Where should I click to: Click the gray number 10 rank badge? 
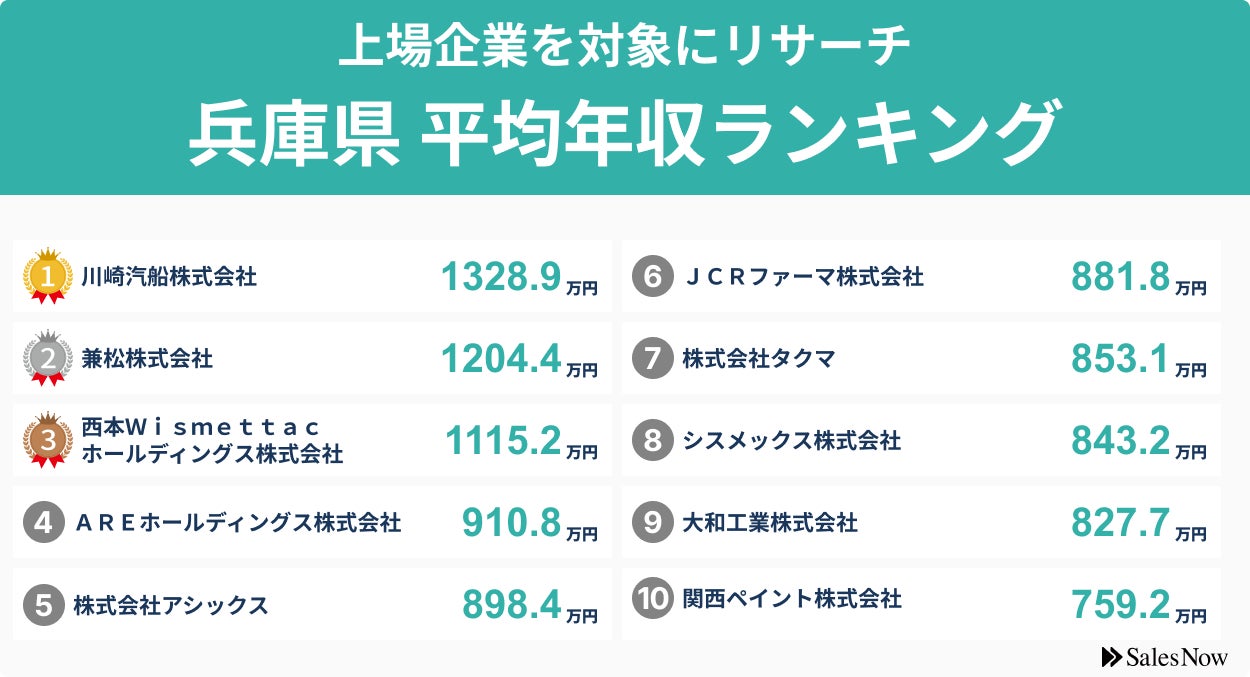(x=653, y=599)
